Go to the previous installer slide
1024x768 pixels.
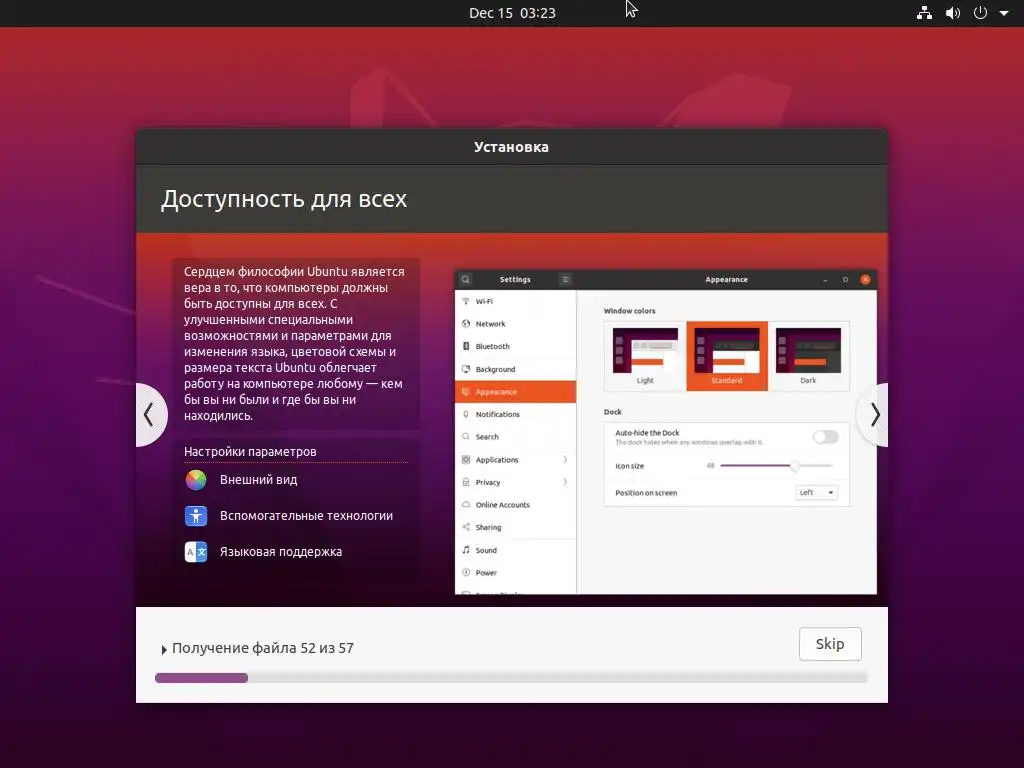(151, 415)
